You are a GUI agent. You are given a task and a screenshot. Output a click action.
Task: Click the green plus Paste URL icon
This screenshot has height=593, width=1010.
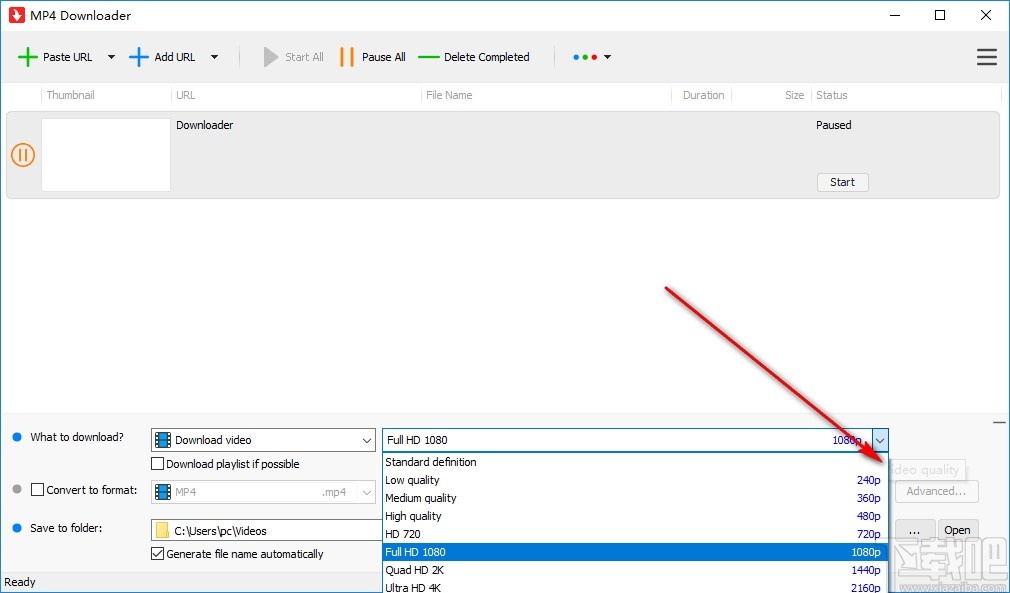[28, 57]
